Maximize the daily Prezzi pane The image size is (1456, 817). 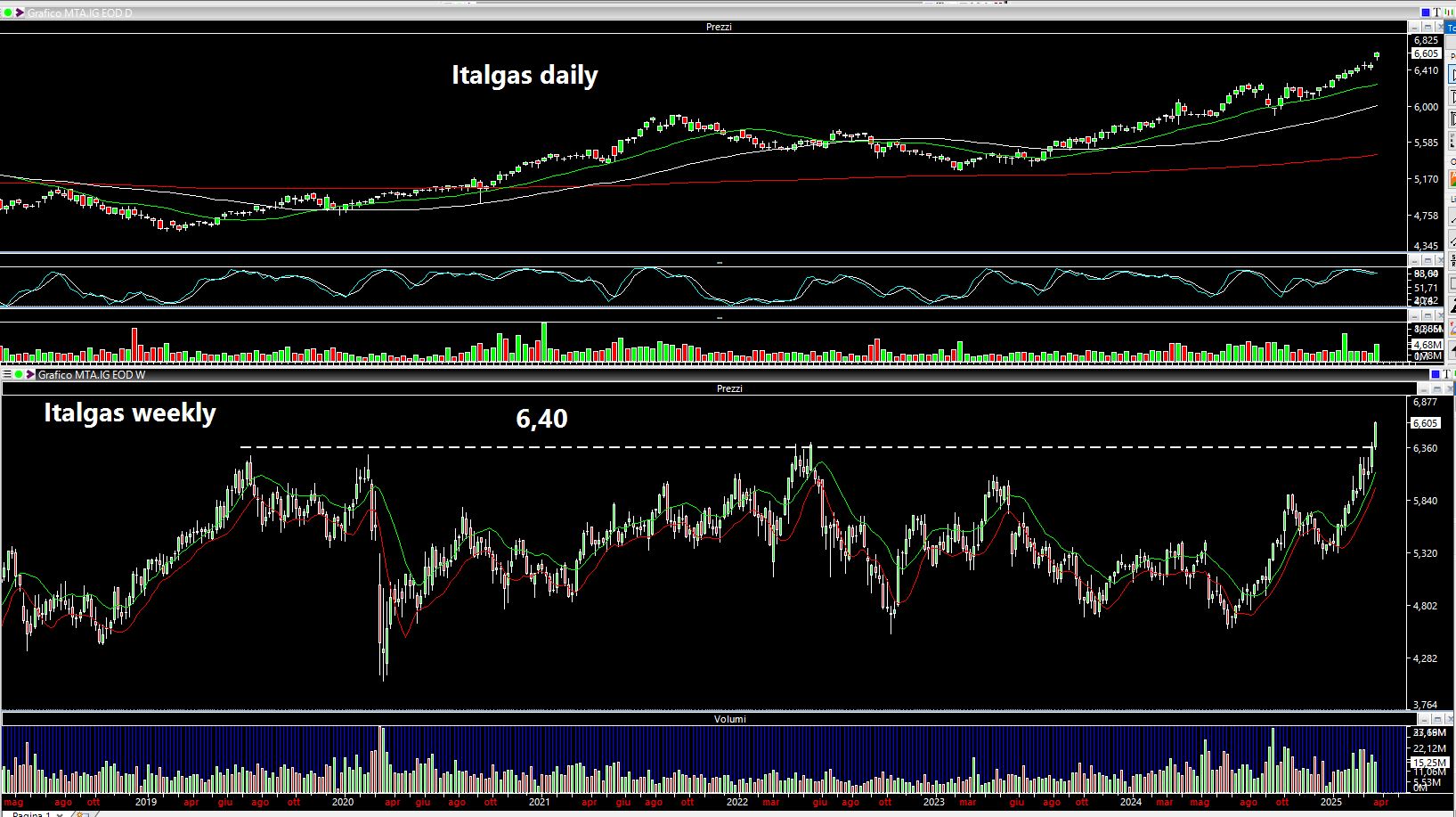click(1428, 28)
